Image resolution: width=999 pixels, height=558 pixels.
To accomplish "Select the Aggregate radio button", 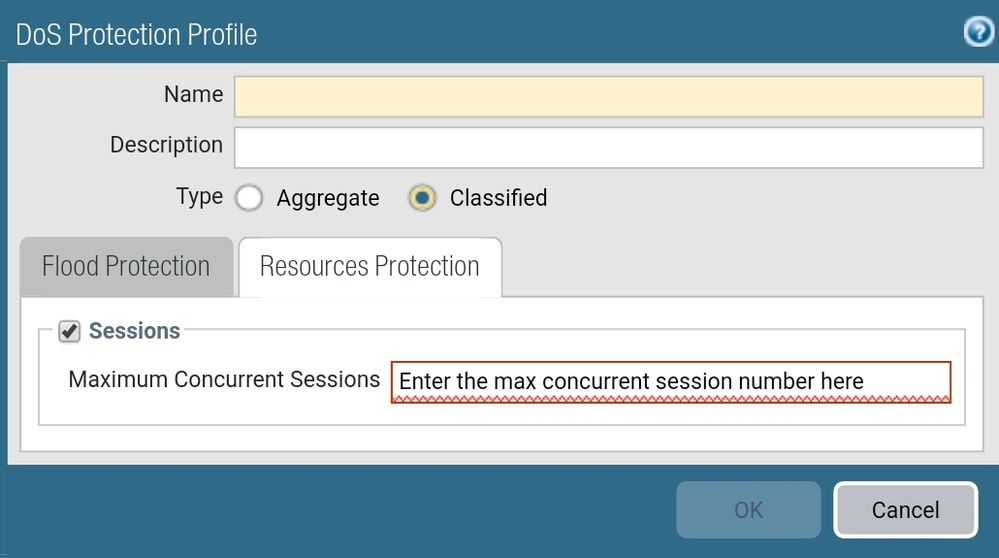I will pyautogui.click(x=248, y=198).
